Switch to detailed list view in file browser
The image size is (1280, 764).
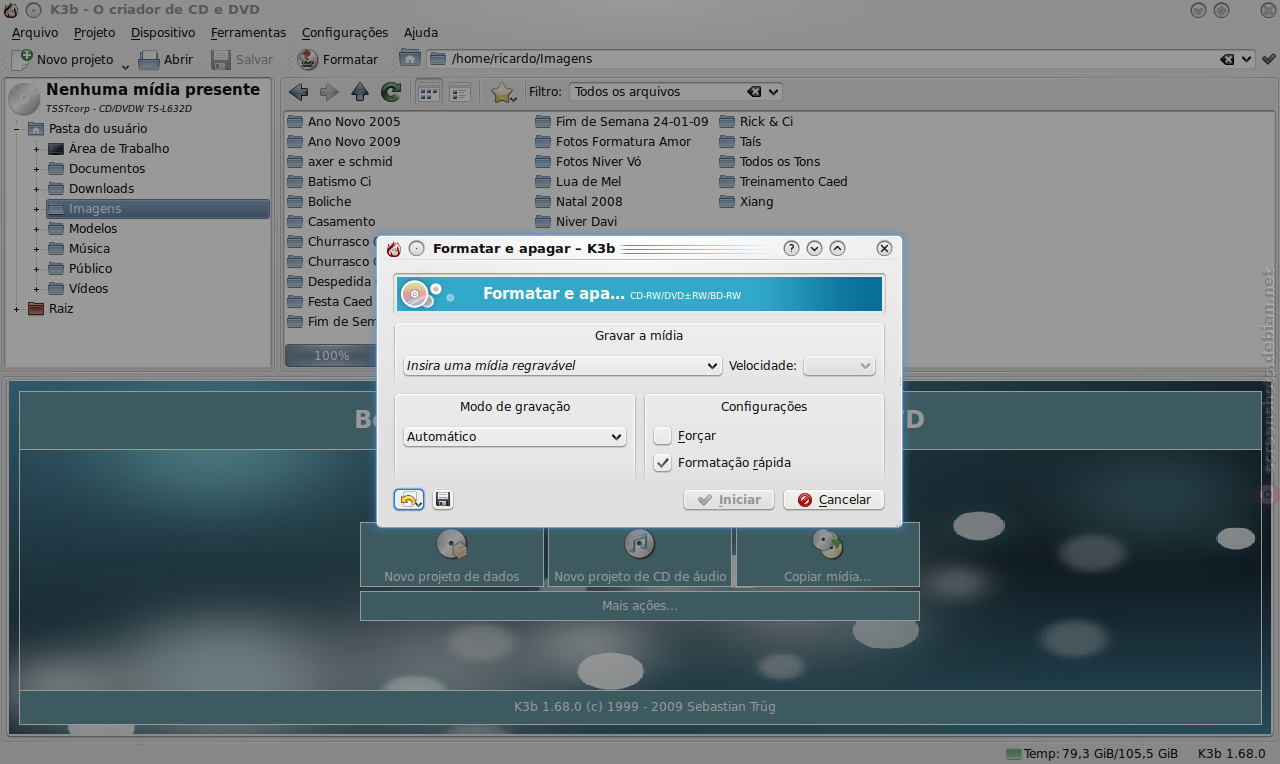click(x=460, y=92)
